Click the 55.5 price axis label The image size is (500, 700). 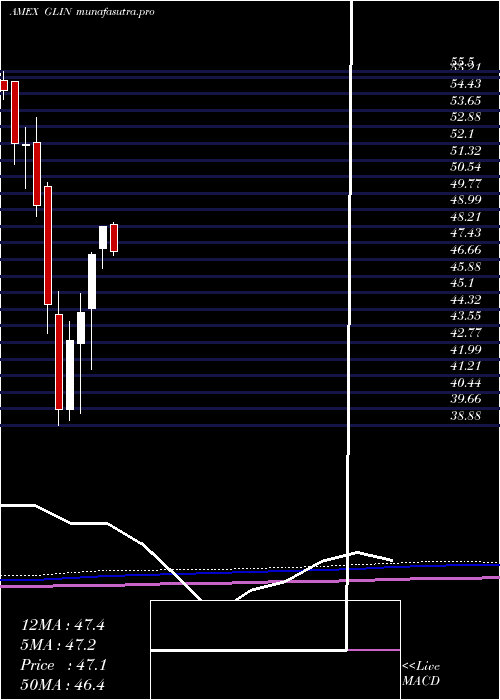[463, 62]
